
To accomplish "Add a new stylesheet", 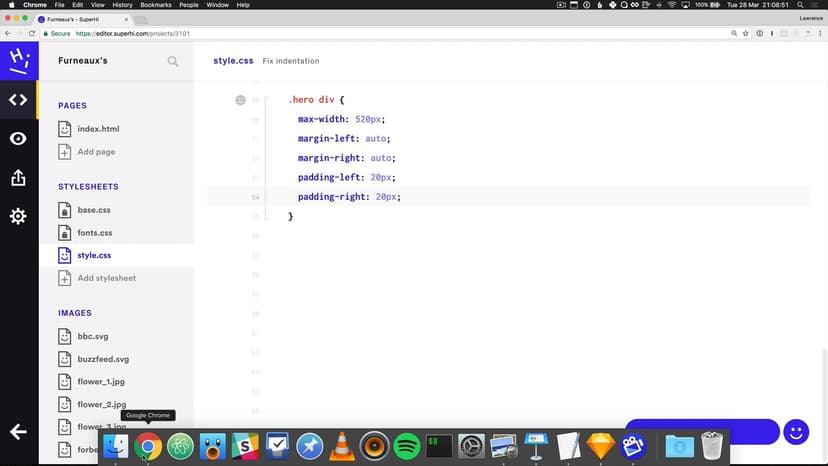I will (106, 278).
